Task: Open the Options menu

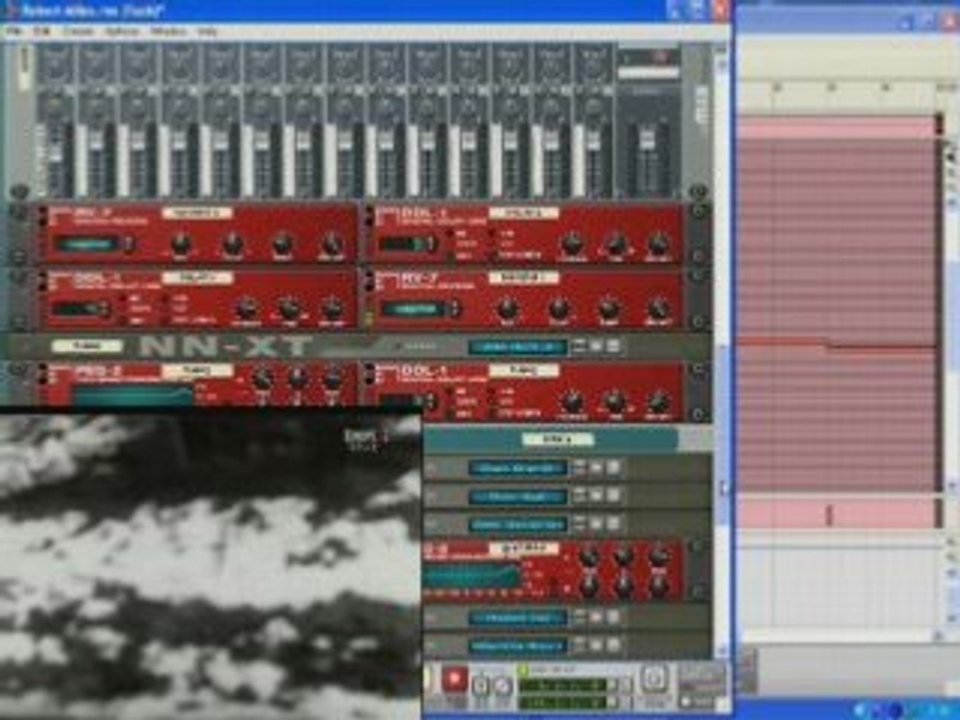Action: tap(121, 31)
